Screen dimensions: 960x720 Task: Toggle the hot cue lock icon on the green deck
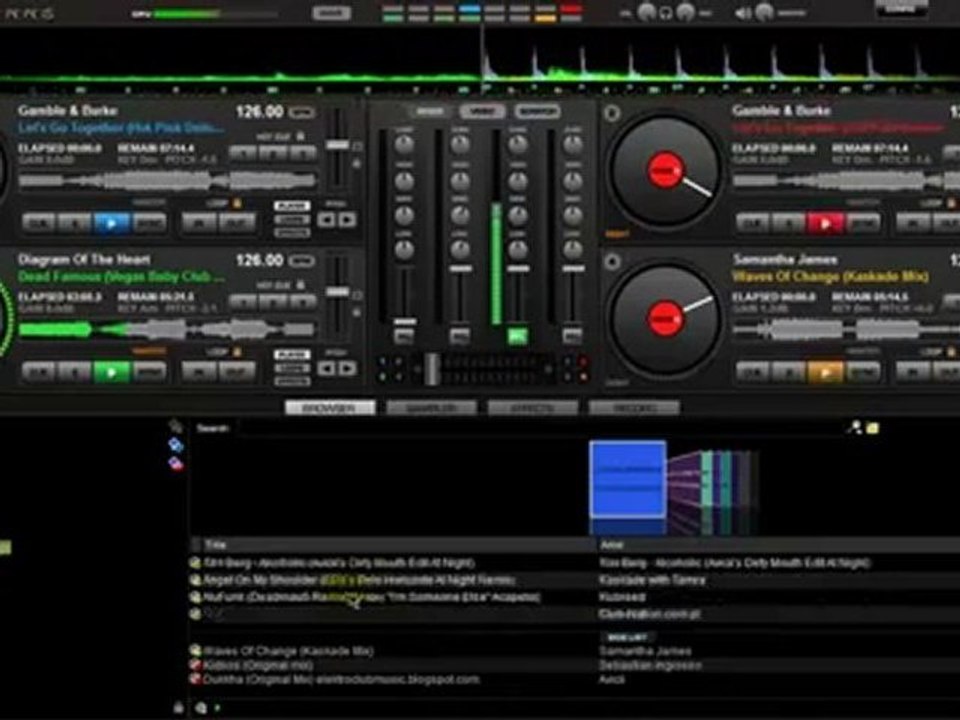point(301,285)
